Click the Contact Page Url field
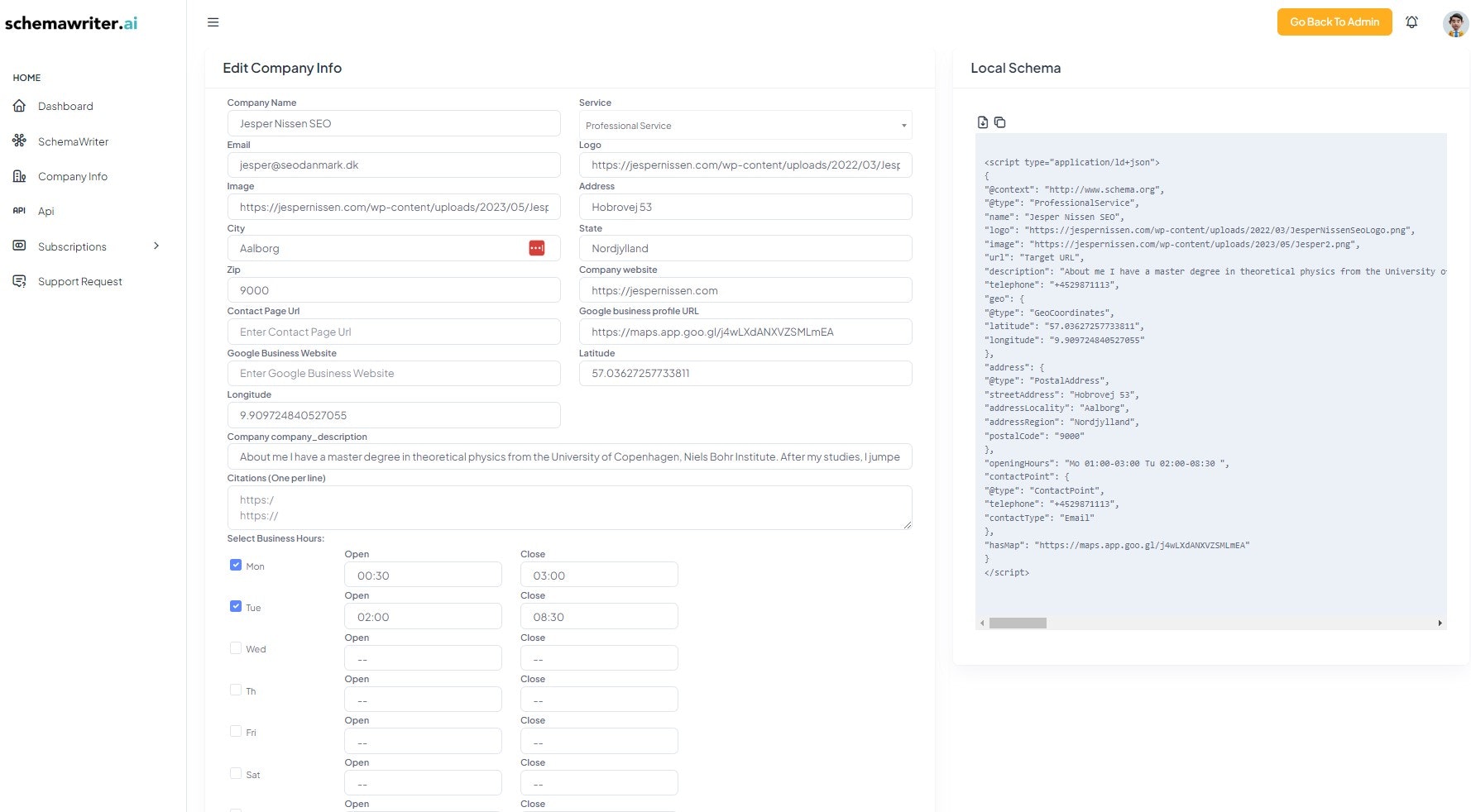Viewport: 1471px width, 812px height. click(x=394, y=332)
